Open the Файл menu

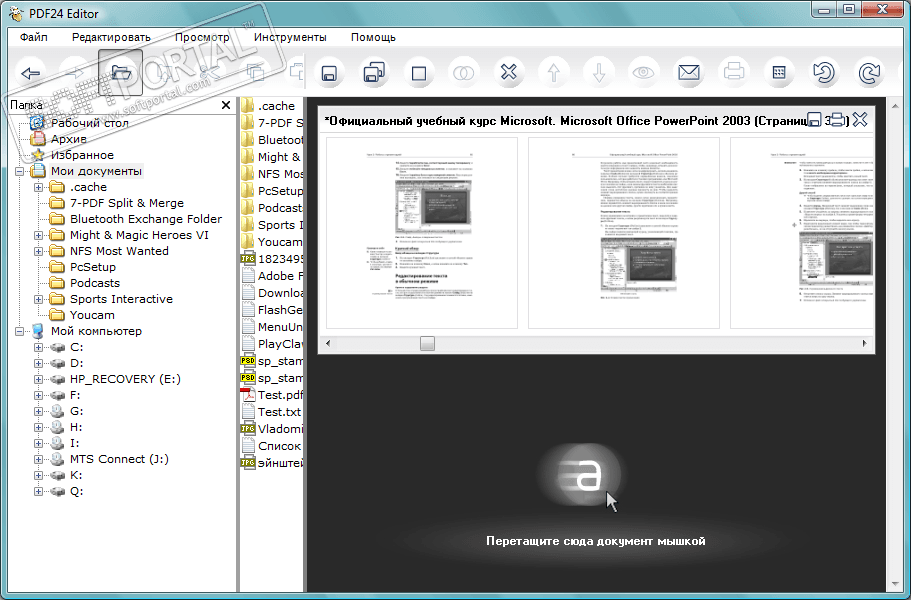[x=33, y=37]
